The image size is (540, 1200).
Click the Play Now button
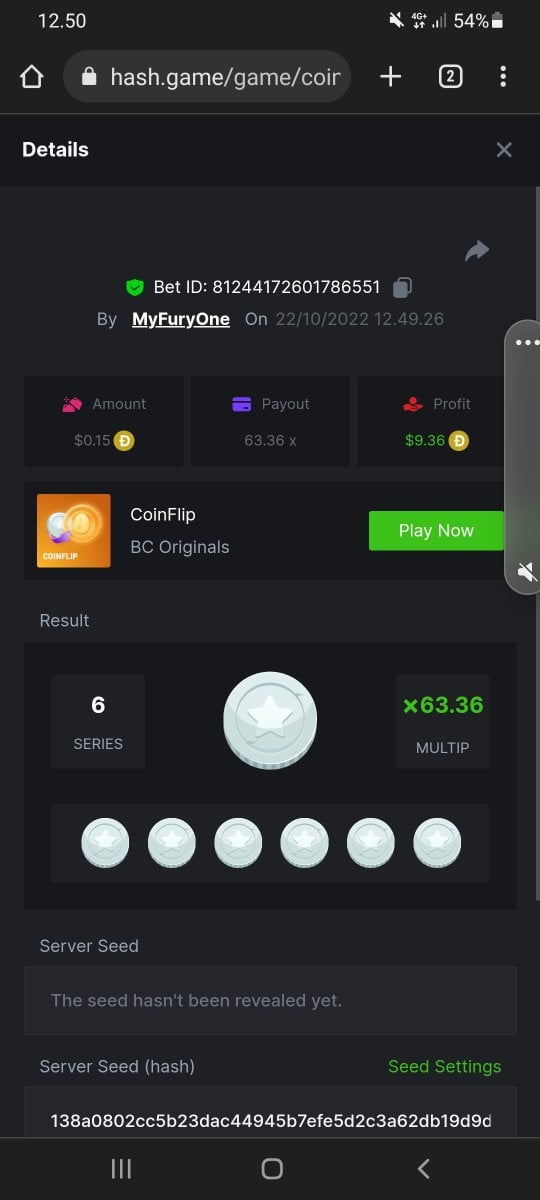[436, 531]
